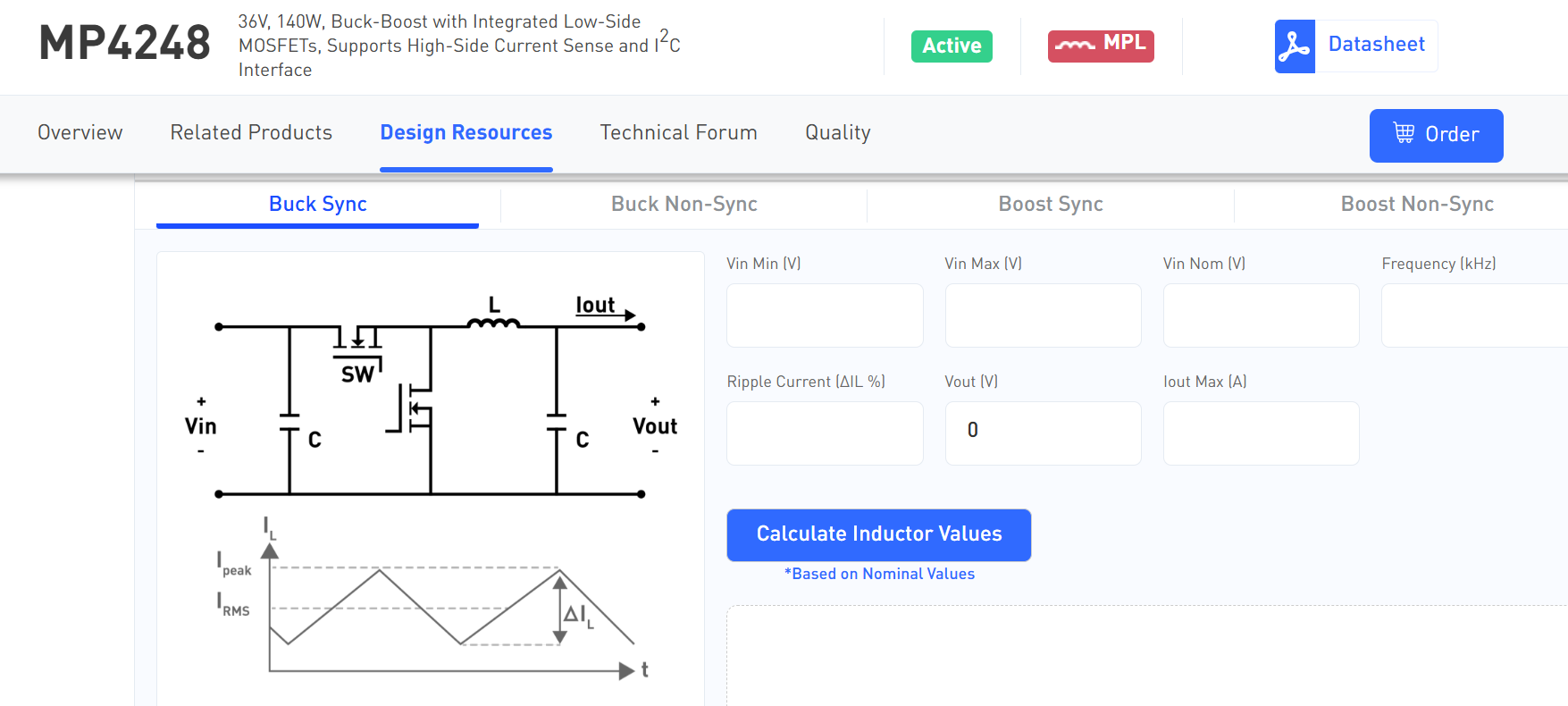Focus the Vin Min (V) input field

point(825,315)
